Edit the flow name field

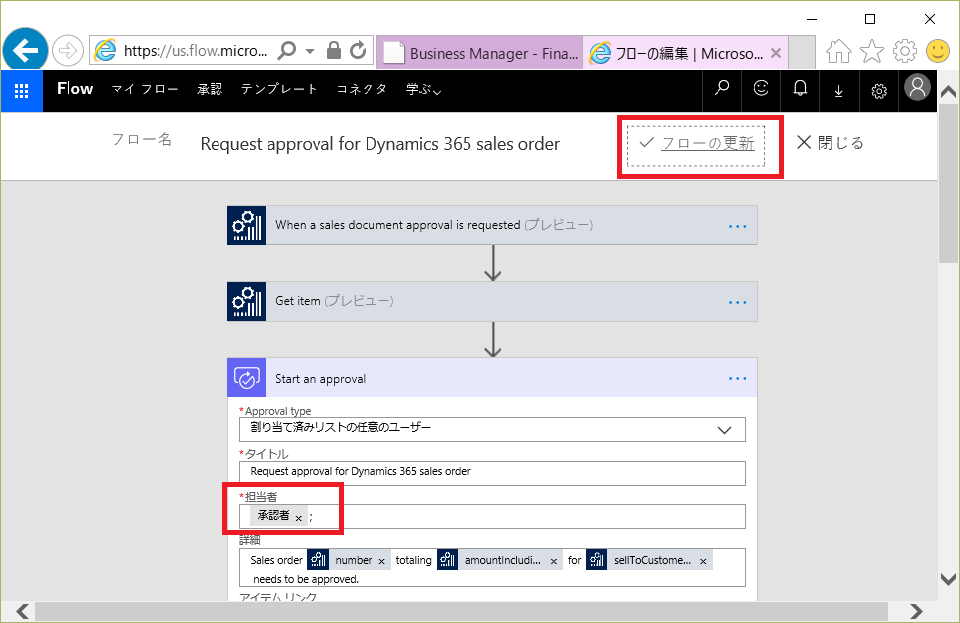coord(380,144)
